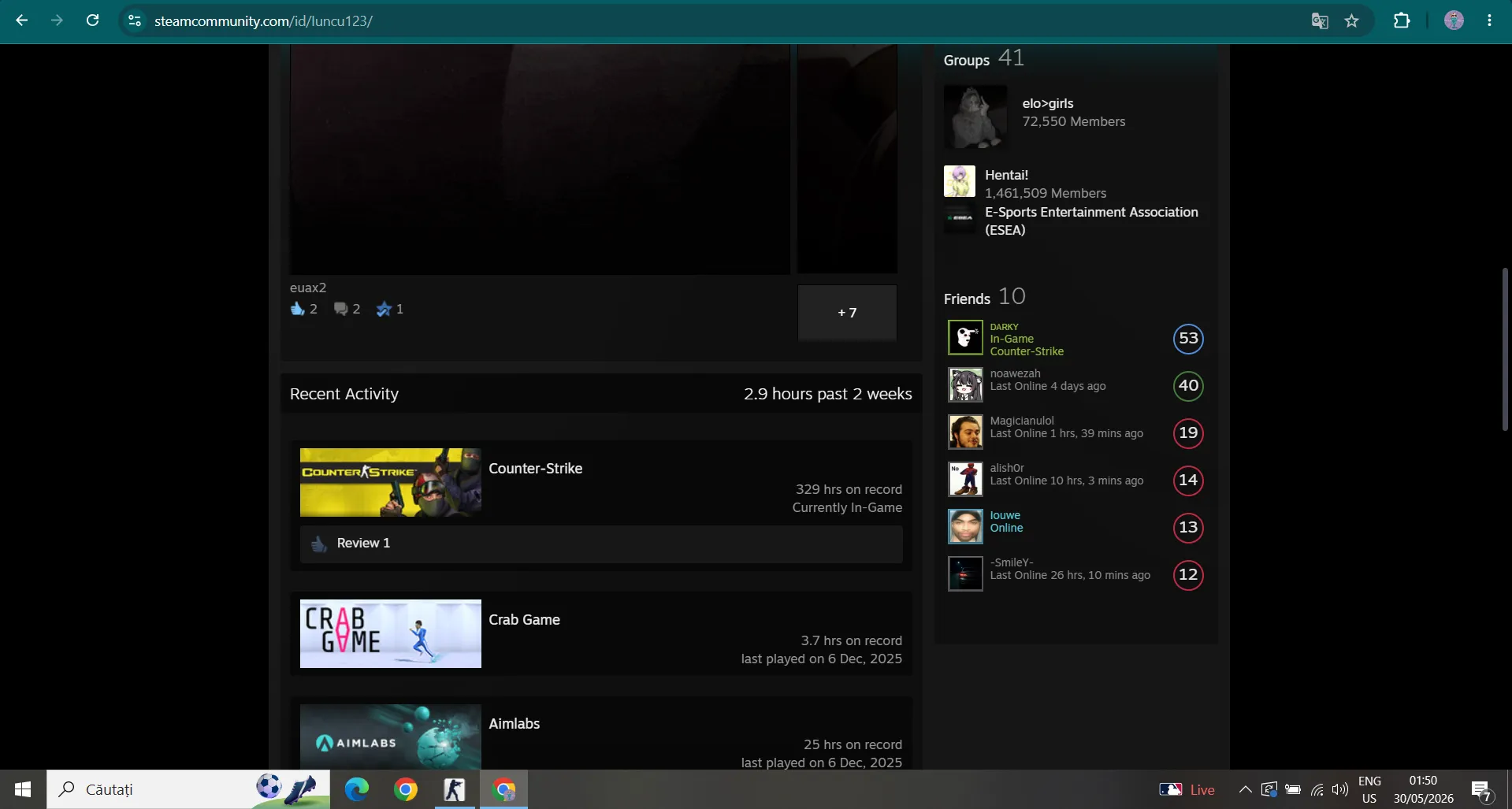Image resolution: width=1512 pixels, height=809 pixels.
Task: Switch to the Counter-Strike taskbar app
Action: 455,789
